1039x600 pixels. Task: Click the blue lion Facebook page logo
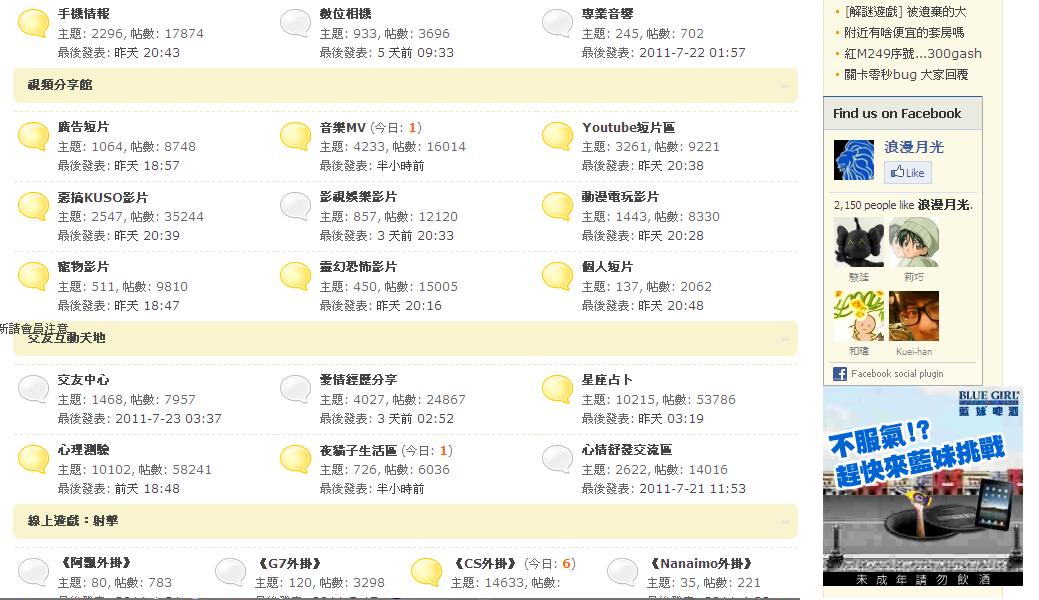[854, 161]
